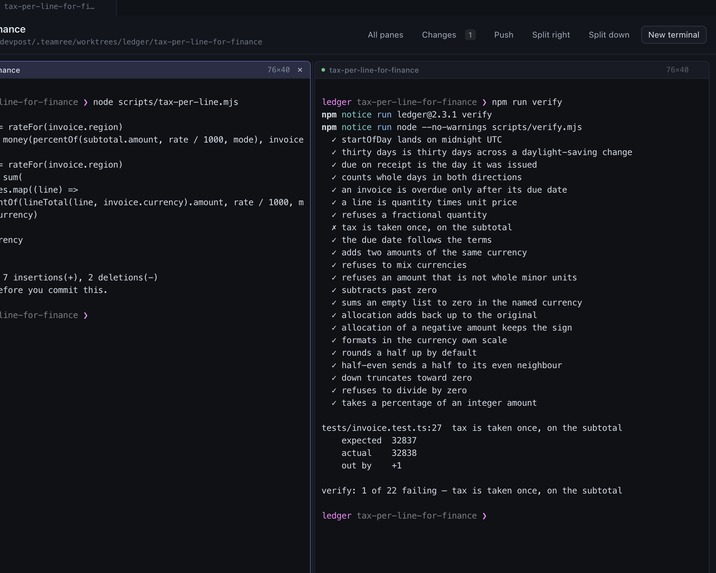Click the 'node scripts/tax-per-line.mjs' command in left pane

(x=165, y=102)
